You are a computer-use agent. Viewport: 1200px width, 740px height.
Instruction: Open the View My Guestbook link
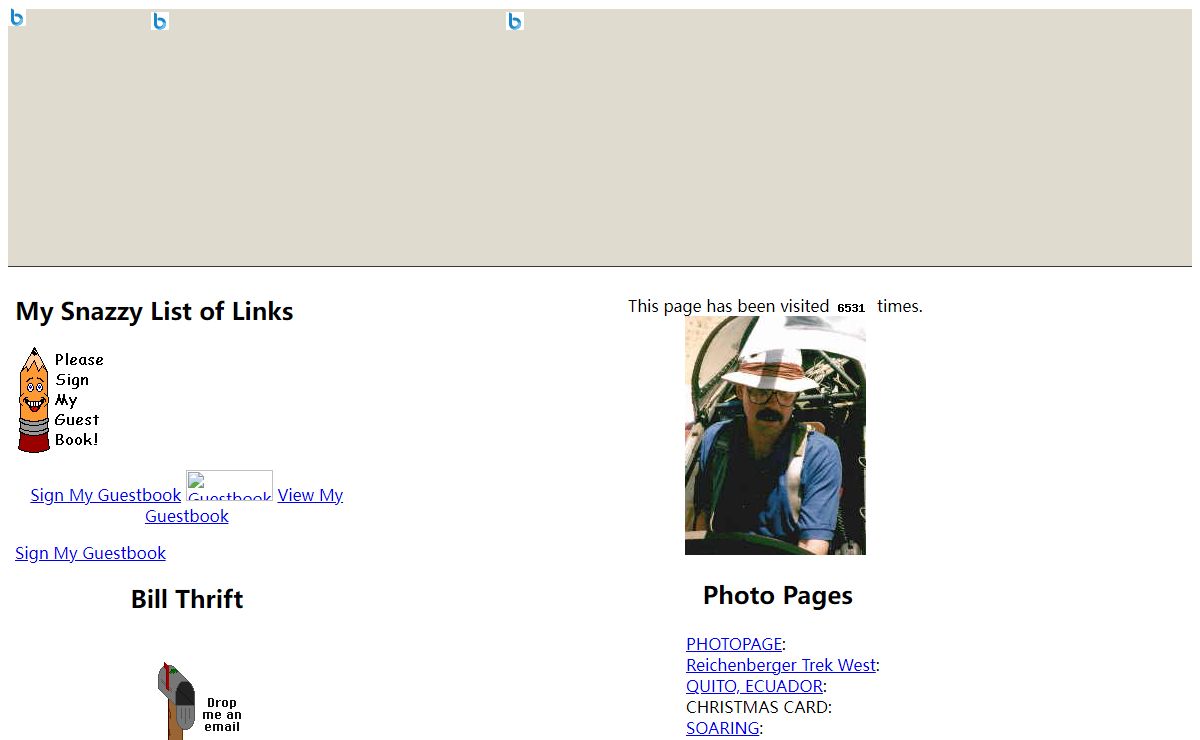244,506
